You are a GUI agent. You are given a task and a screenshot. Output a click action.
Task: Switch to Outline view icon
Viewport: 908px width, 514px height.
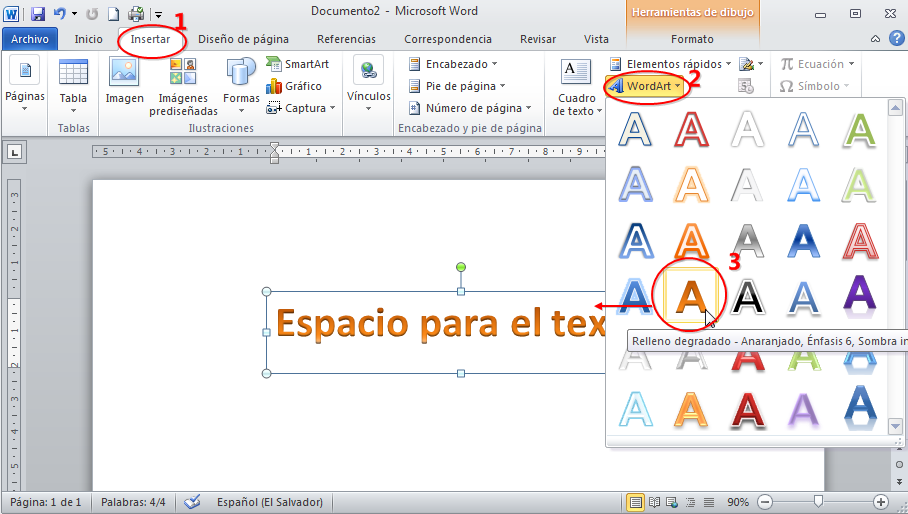690,502
